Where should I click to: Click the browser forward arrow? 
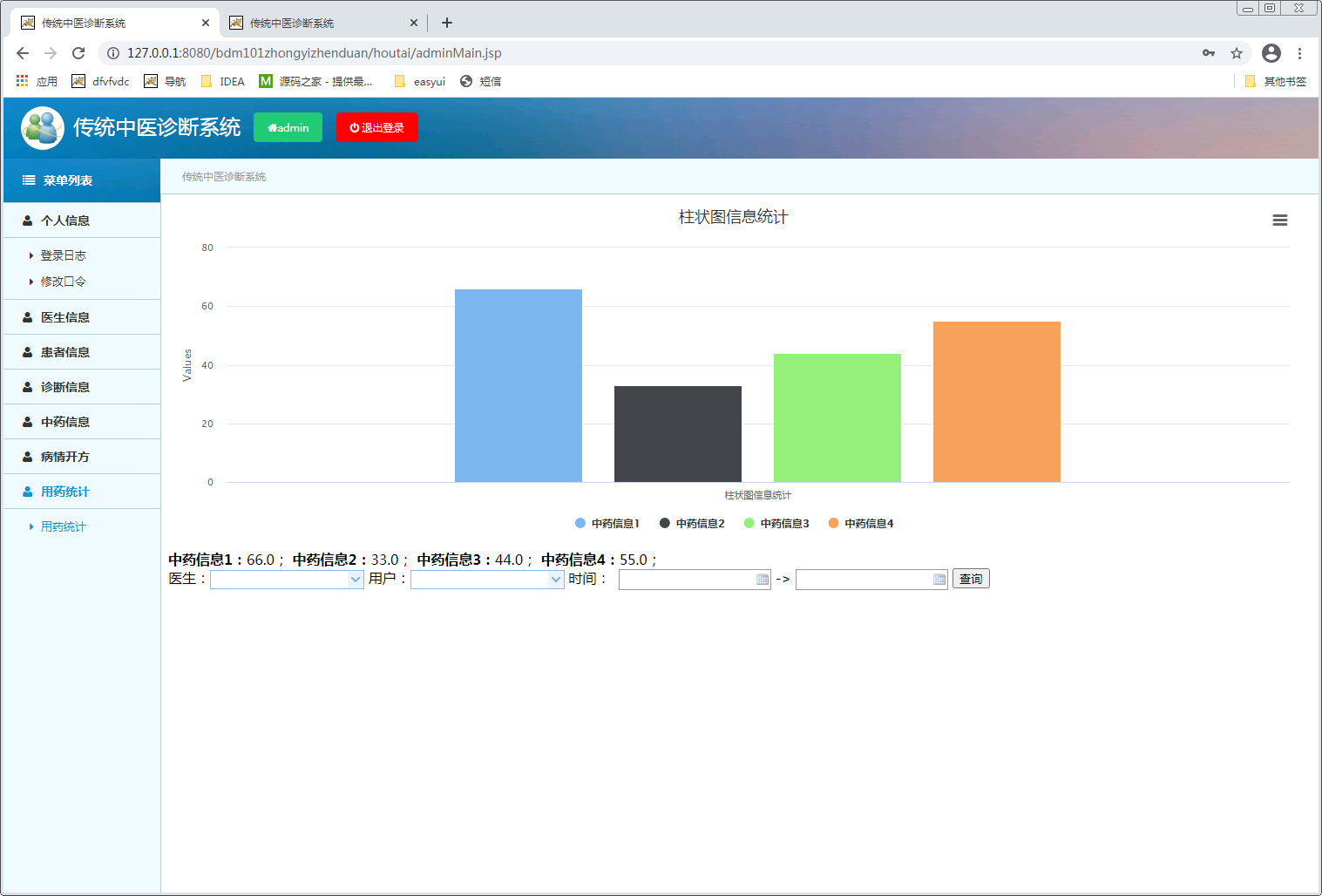click(x=51, y=53)
